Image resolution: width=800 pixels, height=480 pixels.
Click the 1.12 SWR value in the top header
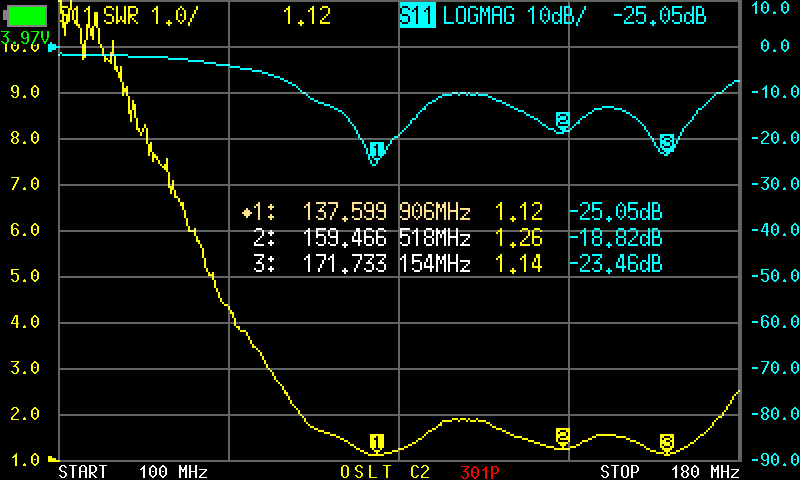(x=307, y=17)
